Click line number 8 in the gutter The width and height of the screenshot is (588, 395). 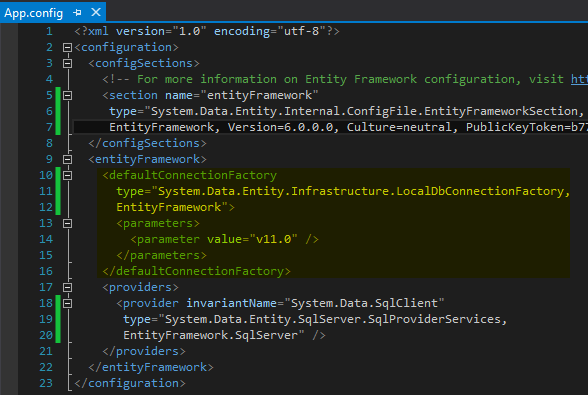[x=49, y=143]
